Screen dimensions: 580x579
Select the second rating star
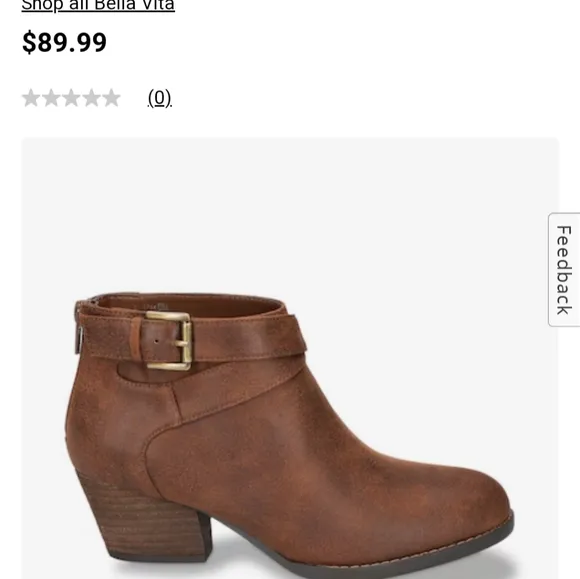(x=51, y=98)
